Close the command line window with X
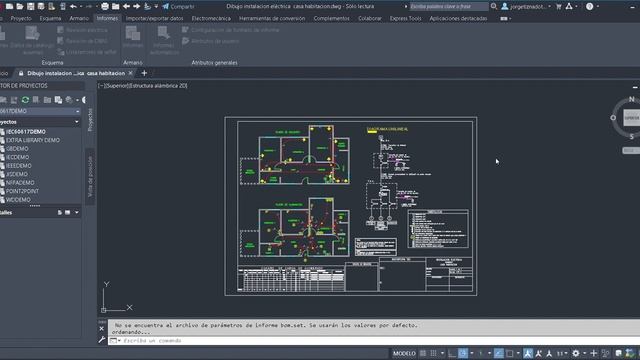Screen dimensions: 640x360 (x=102, y=329)
